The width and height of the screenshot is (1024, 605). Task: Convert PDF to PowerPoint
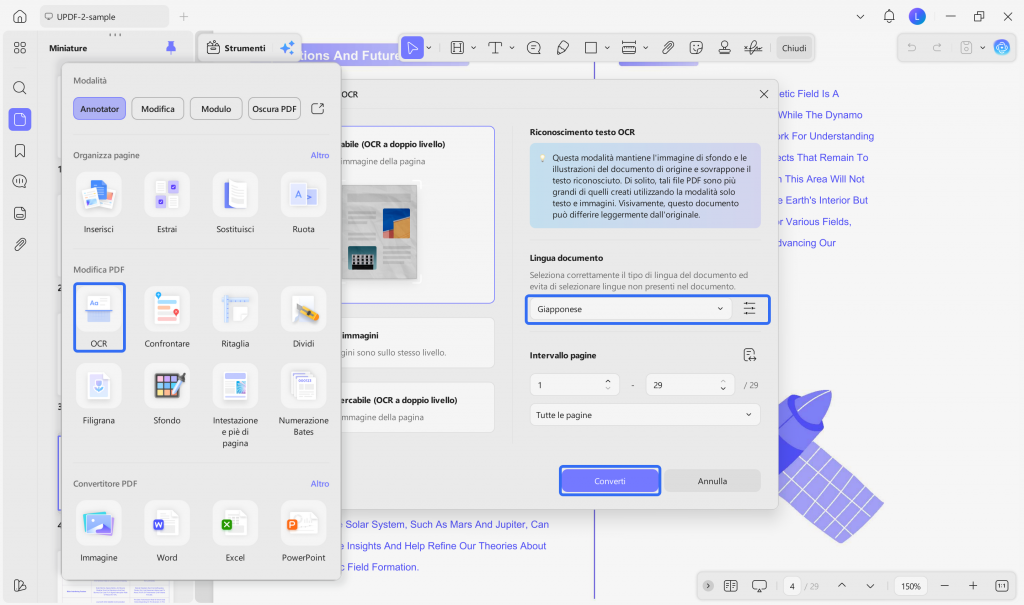[x=303, y=531]
